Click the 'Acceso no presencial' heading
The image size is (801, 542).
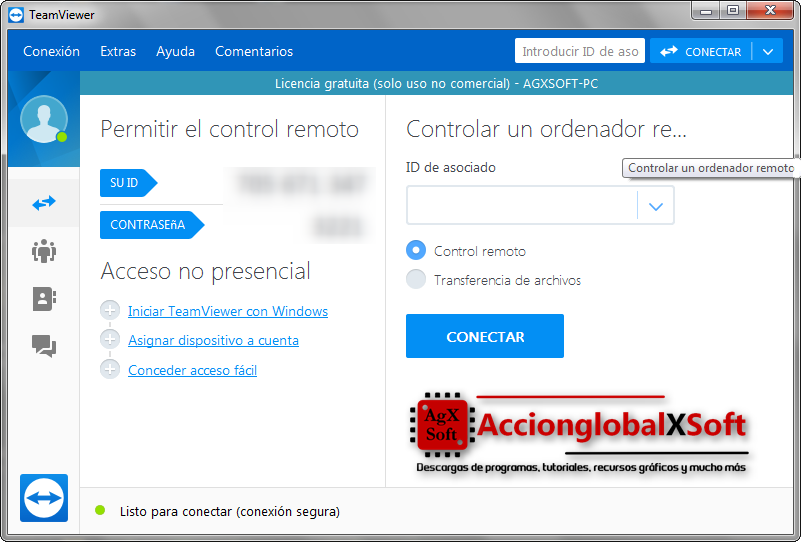pos(205,271)
